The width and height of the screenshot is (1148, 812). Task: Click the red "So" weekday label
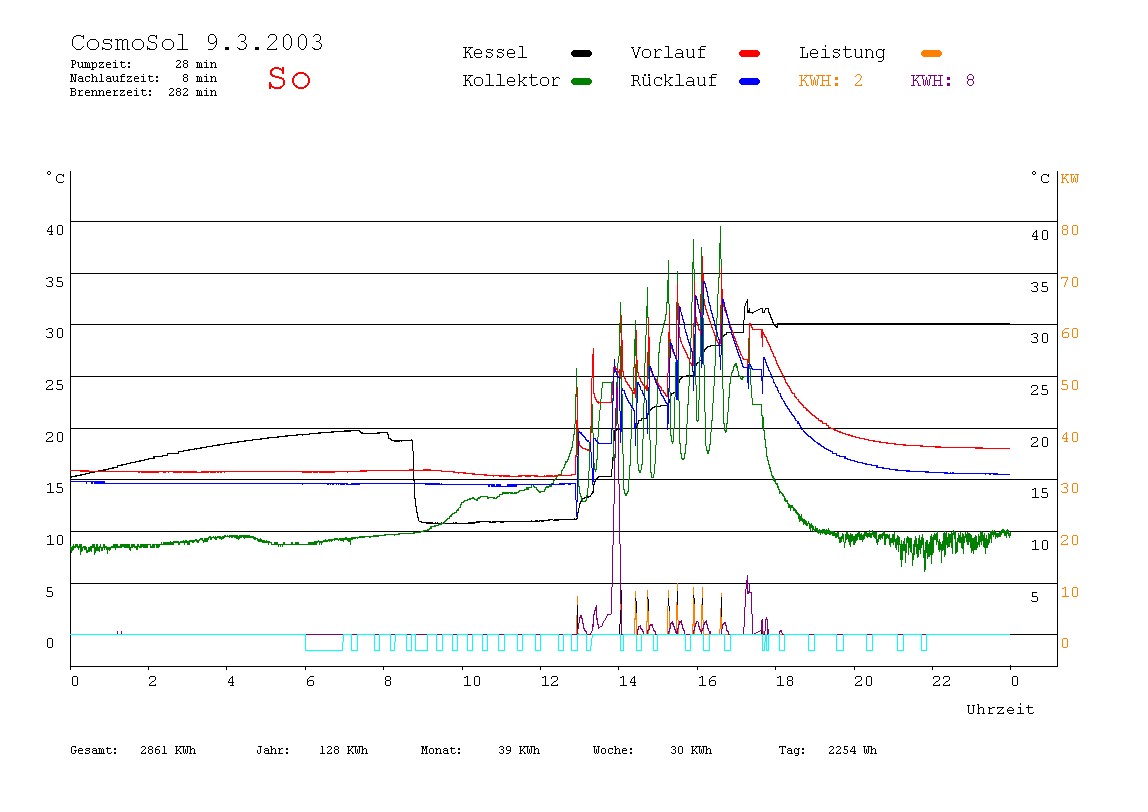click(289, 78)
